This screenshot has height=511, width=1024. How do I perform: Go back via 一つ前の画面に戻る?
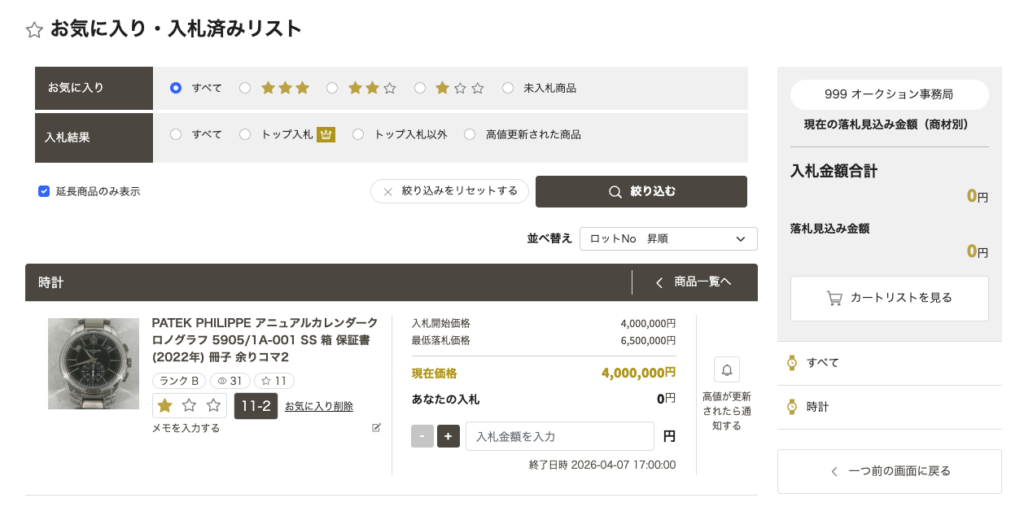coord(889,471)
